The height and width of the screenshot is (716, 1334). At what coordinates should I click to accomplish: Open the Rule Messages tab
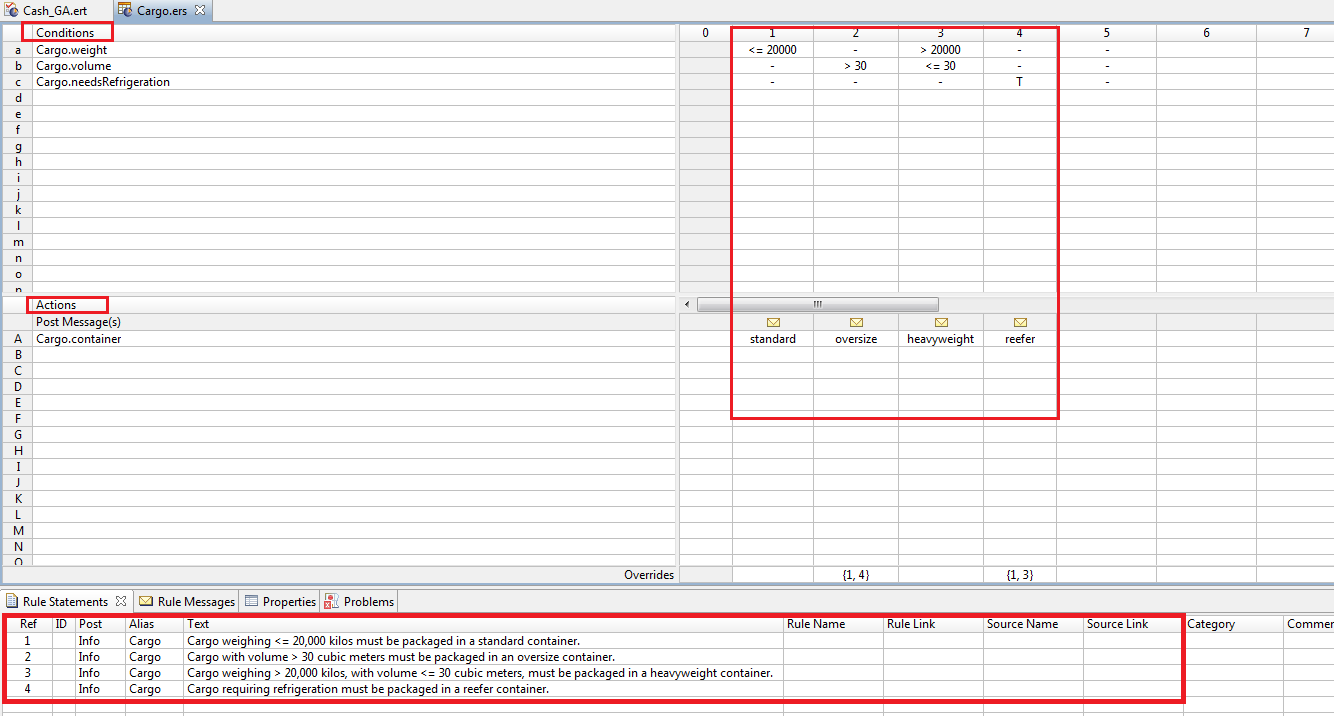(x=188, y=601)
